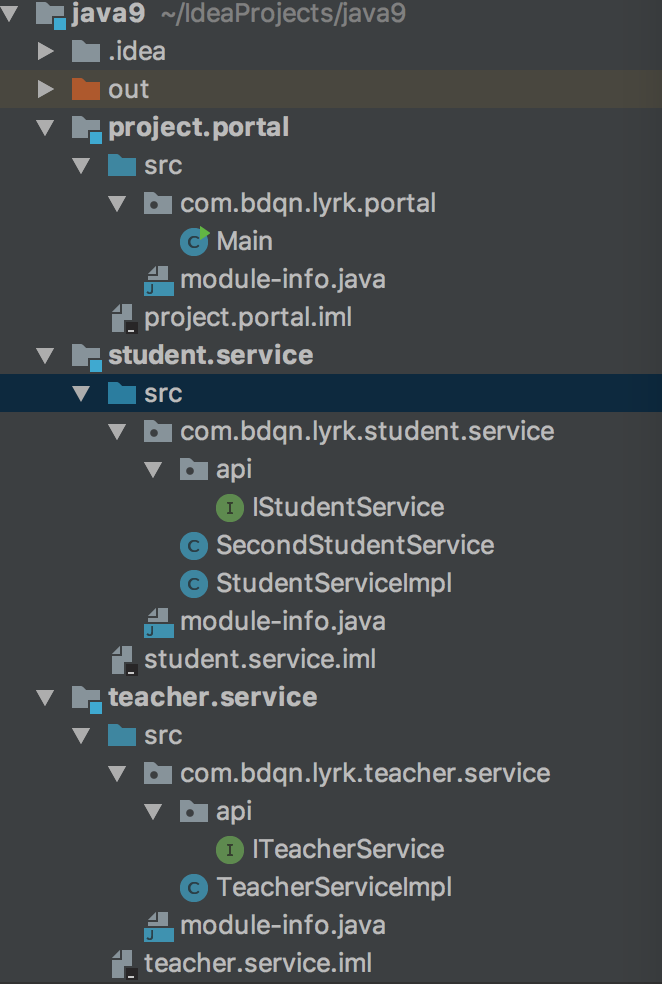
Task: Collapse the api package under teacher.service
Action: [153, 812]
